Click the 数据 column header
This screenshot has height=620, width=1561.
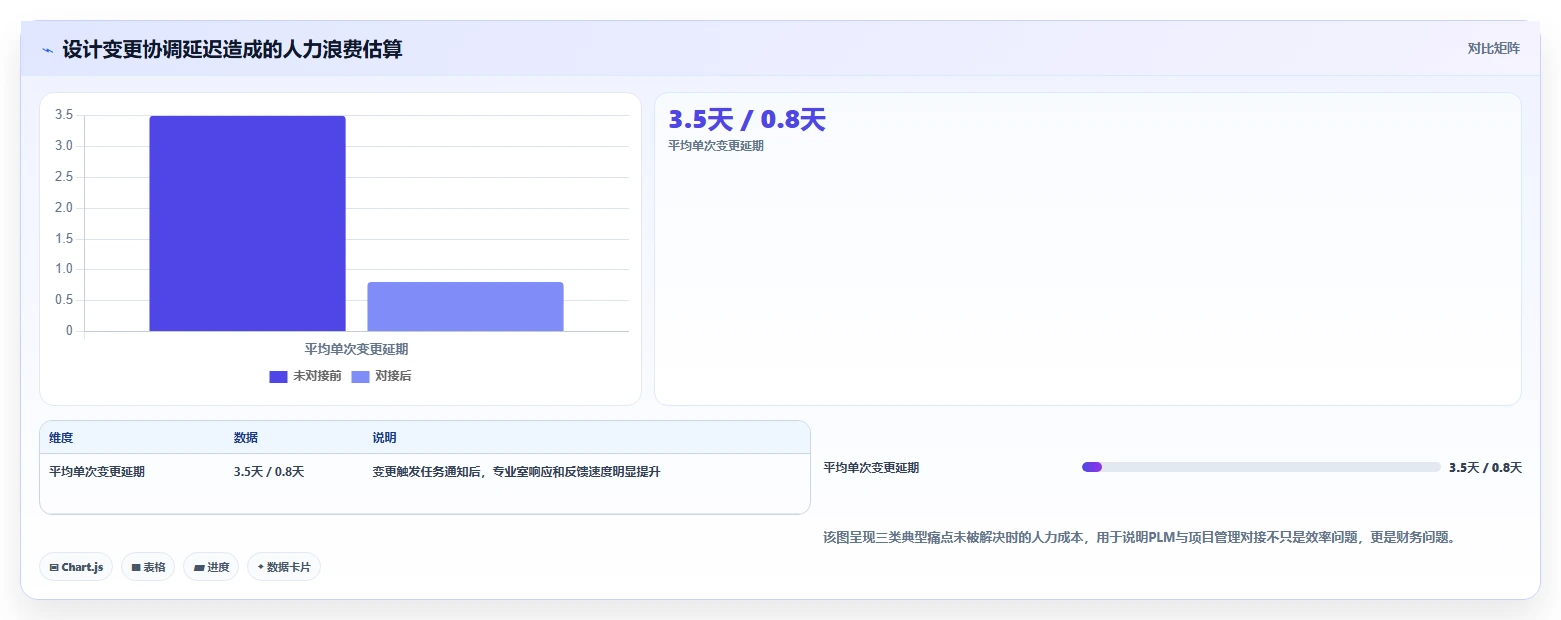pyautogui.click(x=246, y=438)
